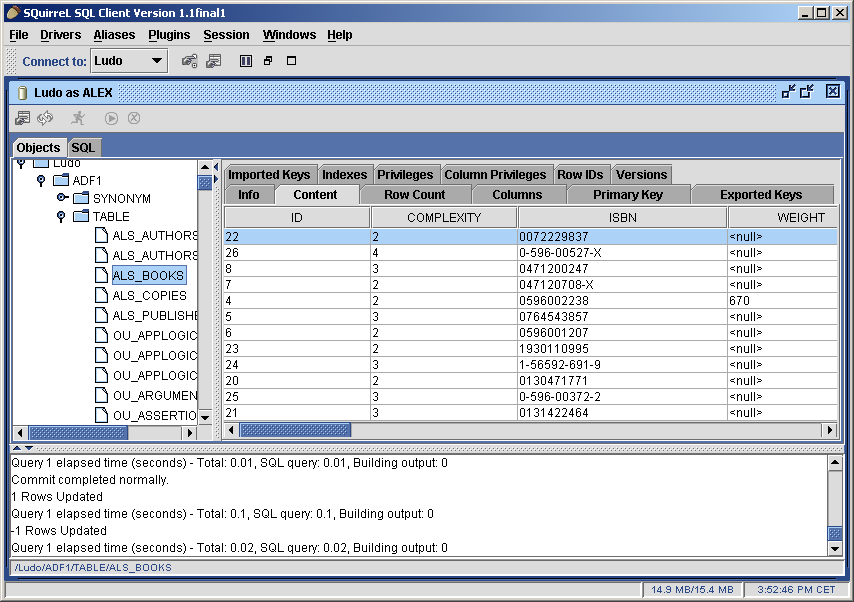The image size is (854, 602).
Task: Click the session properties icon in session toolbar
Action: [22, 118]
